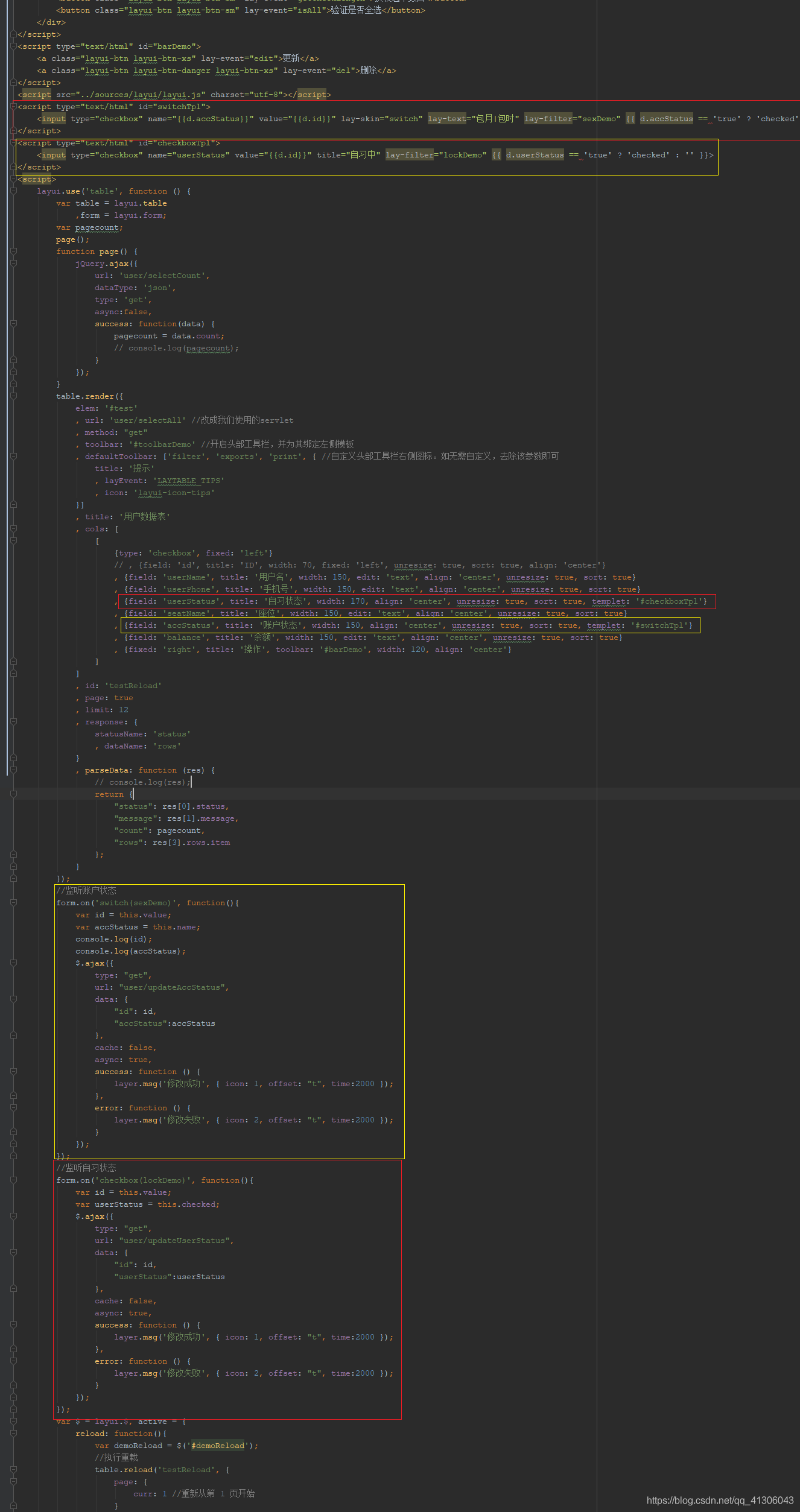
Task: Click the "count": pagecount line
Action: point(159,830)
